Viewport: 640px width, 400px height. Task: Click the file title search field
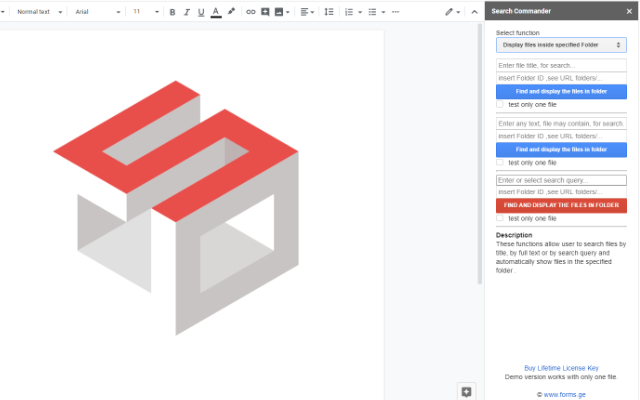pos(561,65)
